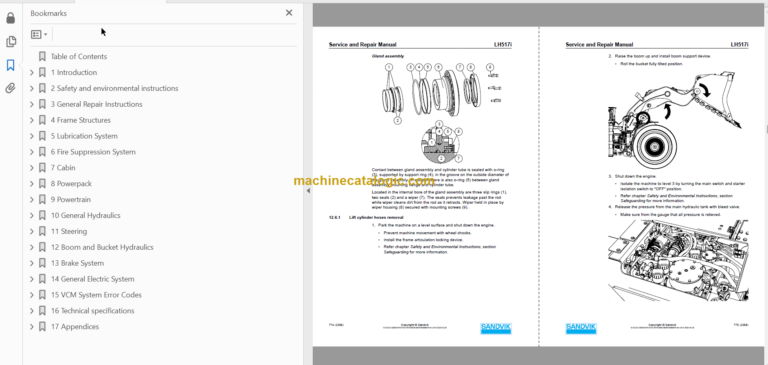The height and width of the screenshot is (365, 768).
Task: Expand the 14 General Electric System bookmark
Action: [x=32, y=279]
